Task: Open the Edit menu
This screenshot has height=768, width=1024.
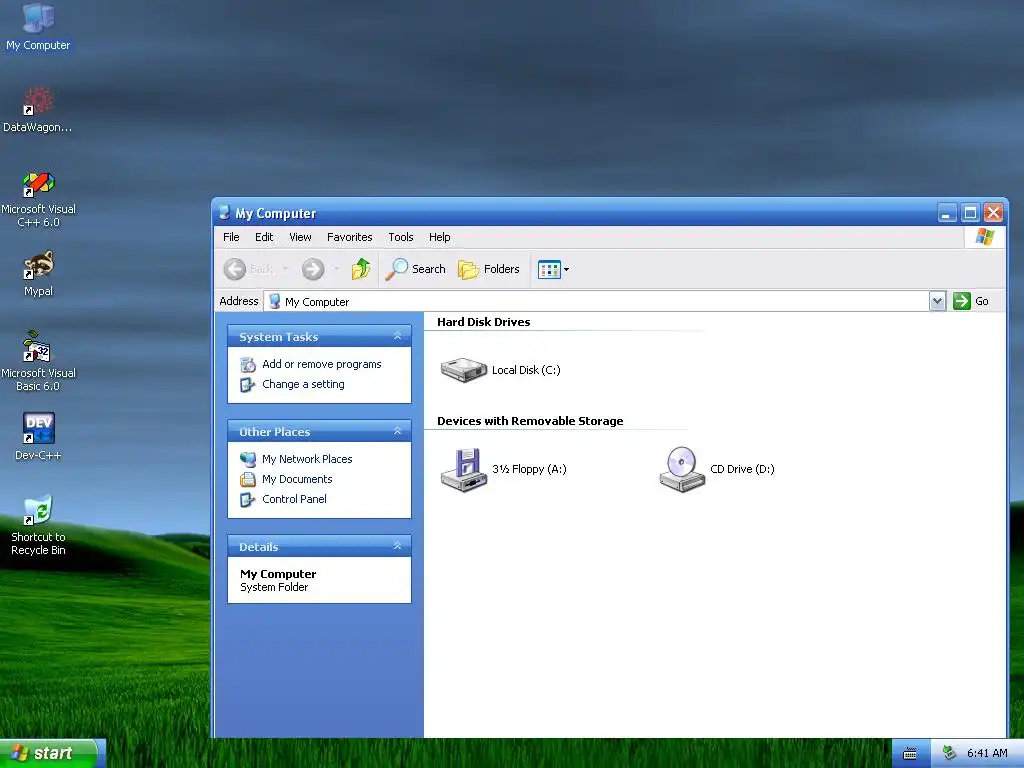Action: point(264,237)
